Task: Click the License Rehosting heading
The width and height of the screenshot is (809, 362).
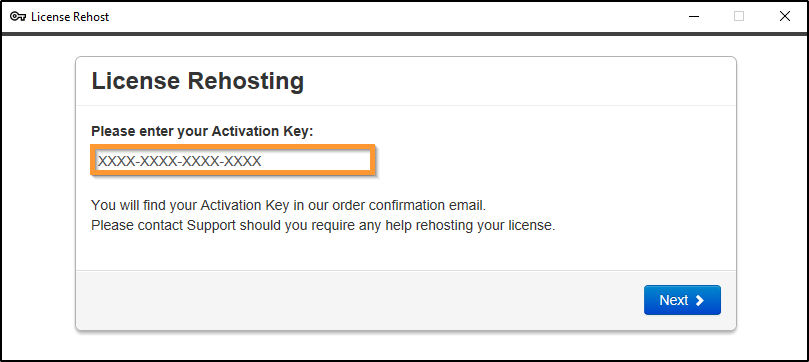Action: 198,81
